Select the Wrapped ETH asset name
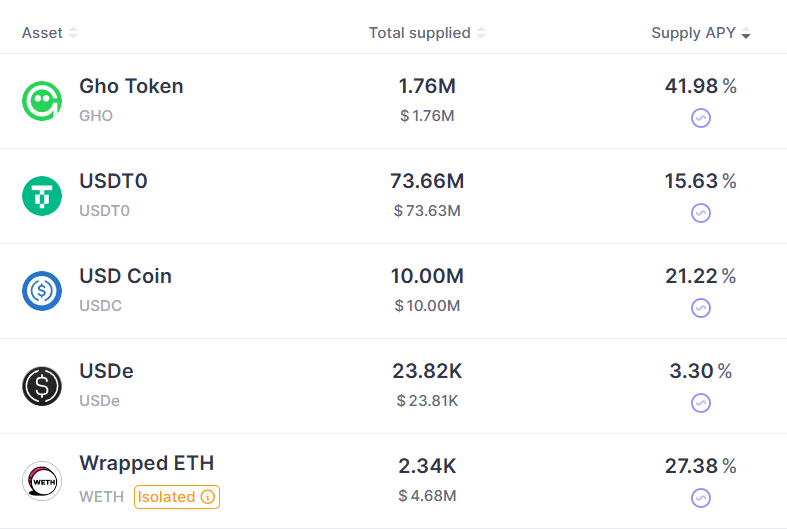Screen dimensions: 787x529 pos(146,463)
